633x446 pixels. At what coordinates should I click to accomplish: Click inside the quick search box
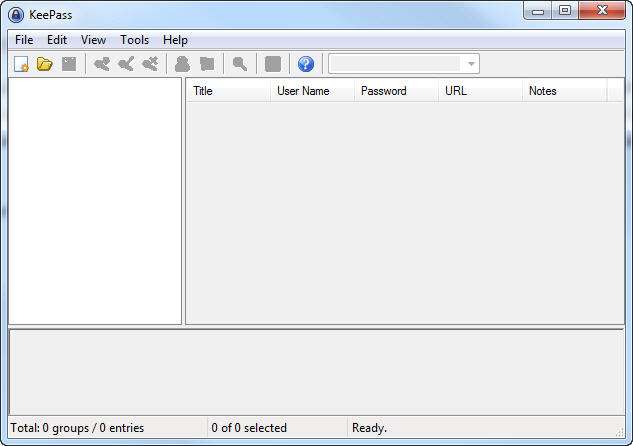[395, 64]
